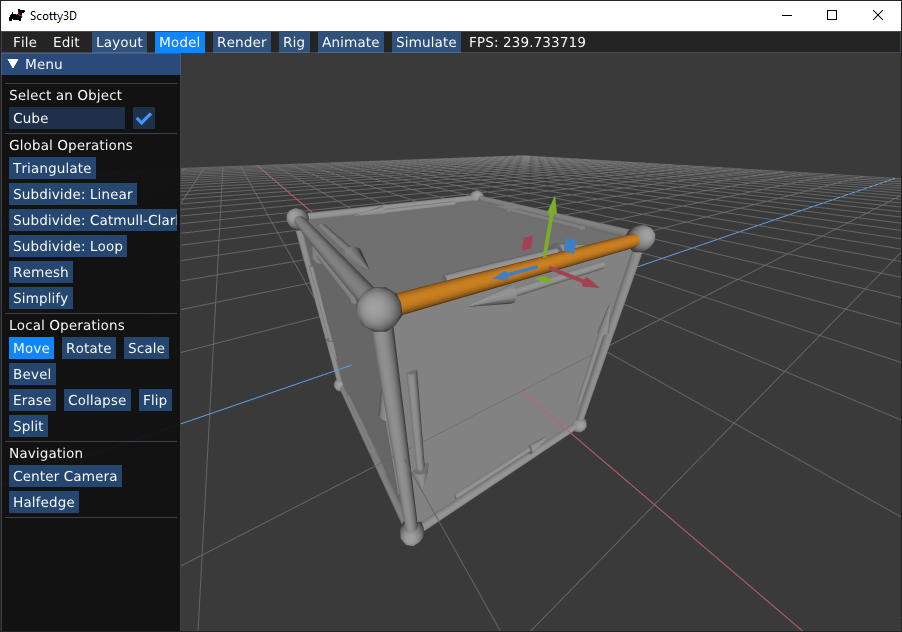The height and width of the screenshot is (632, 902).
Task: Switch to the Render mode tab
Action: [241, 42]
